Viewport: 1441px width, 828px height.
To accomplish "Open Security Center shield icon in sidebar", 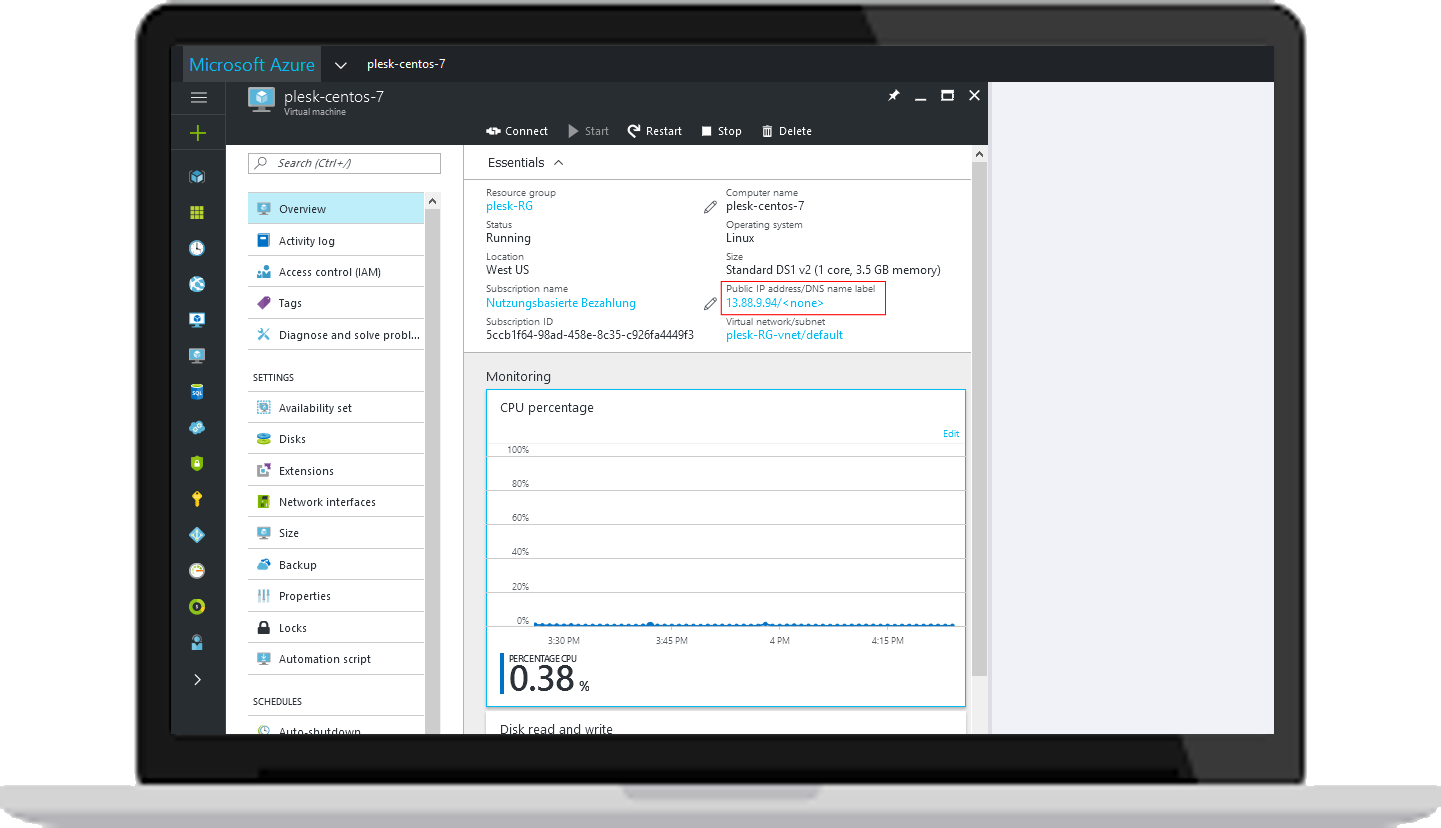I will pyautogui.click(x=197, y=463).
